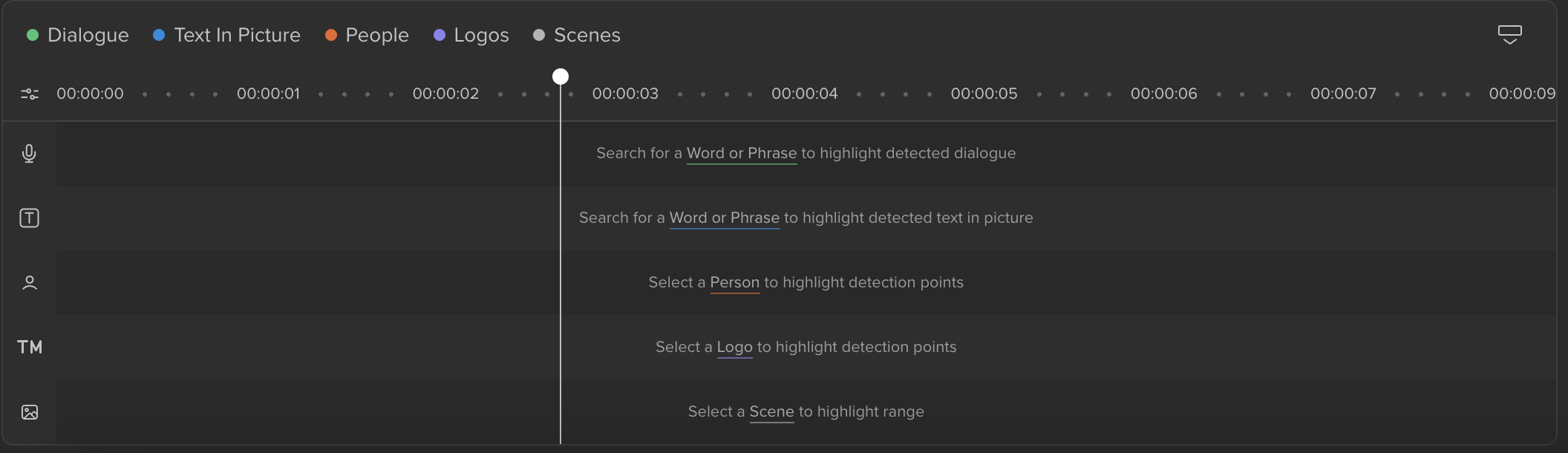The image size is (1568, 453).
Task: Jump to 00:00:00 on the time ruler
Action: pyautogui.click(x=91, y=94)
